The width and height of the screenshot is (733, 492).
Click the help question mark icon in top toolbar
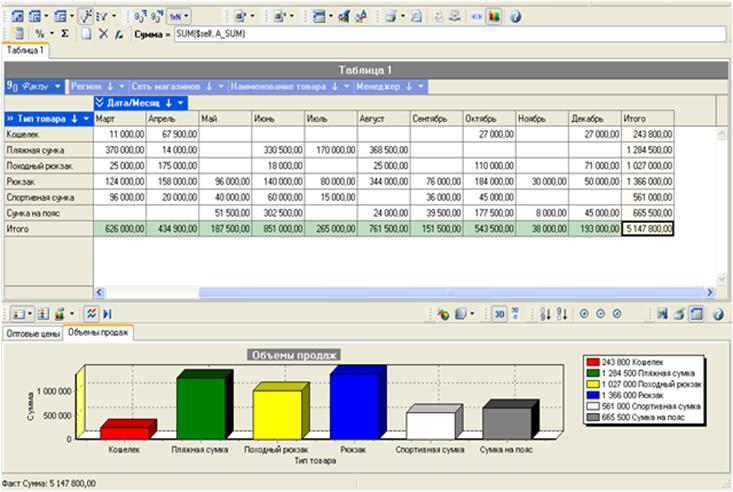pos(514,17)
